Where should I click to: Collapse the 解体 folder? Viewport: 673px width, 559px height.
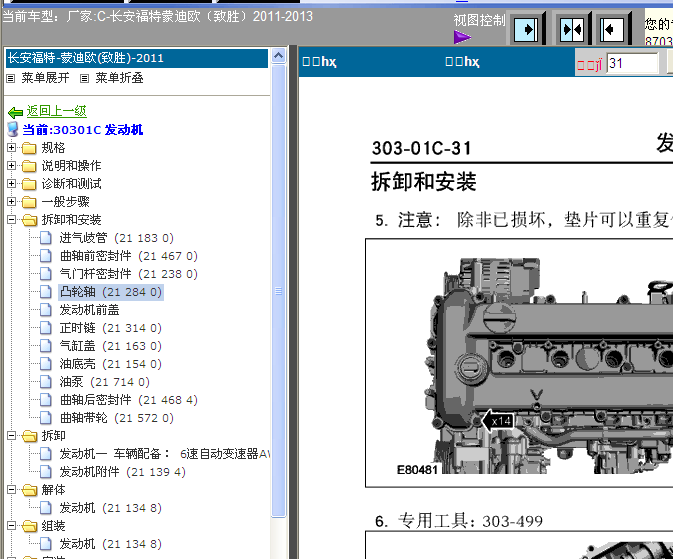click(12, 490)
